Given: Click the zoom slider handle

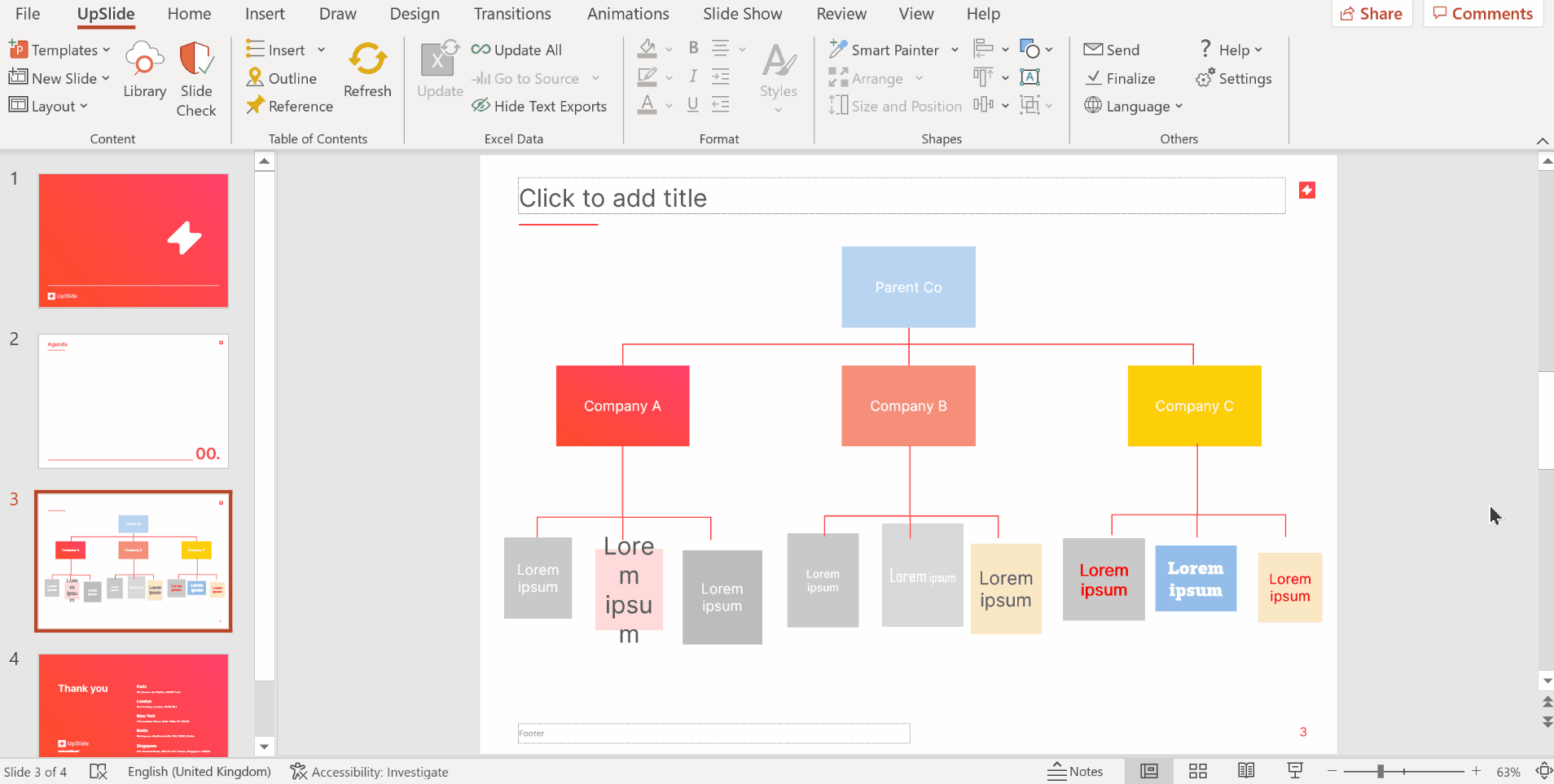Looking at the screenshot, I should click(1381, 771).
